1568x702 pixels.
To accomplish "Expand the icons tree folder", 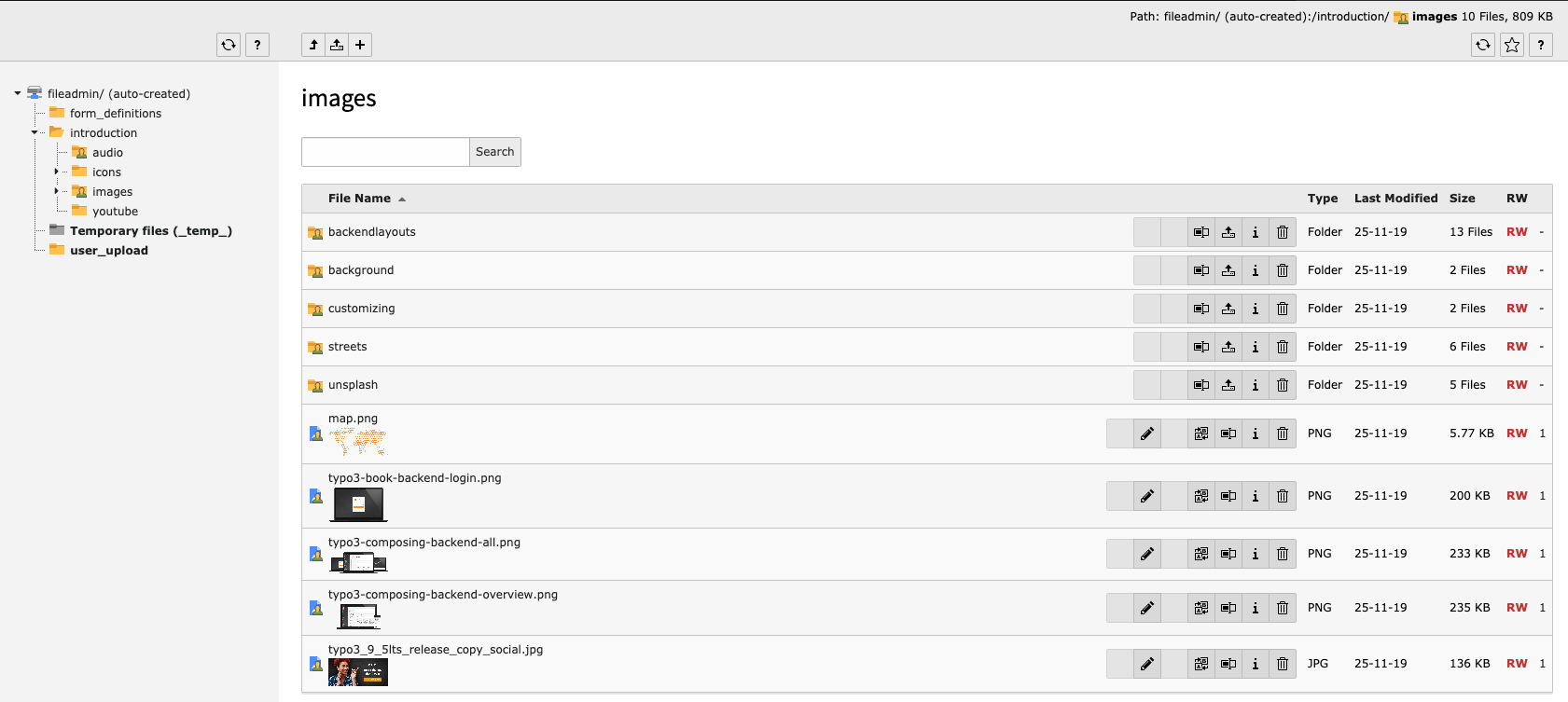I will [x=56, y=172].
